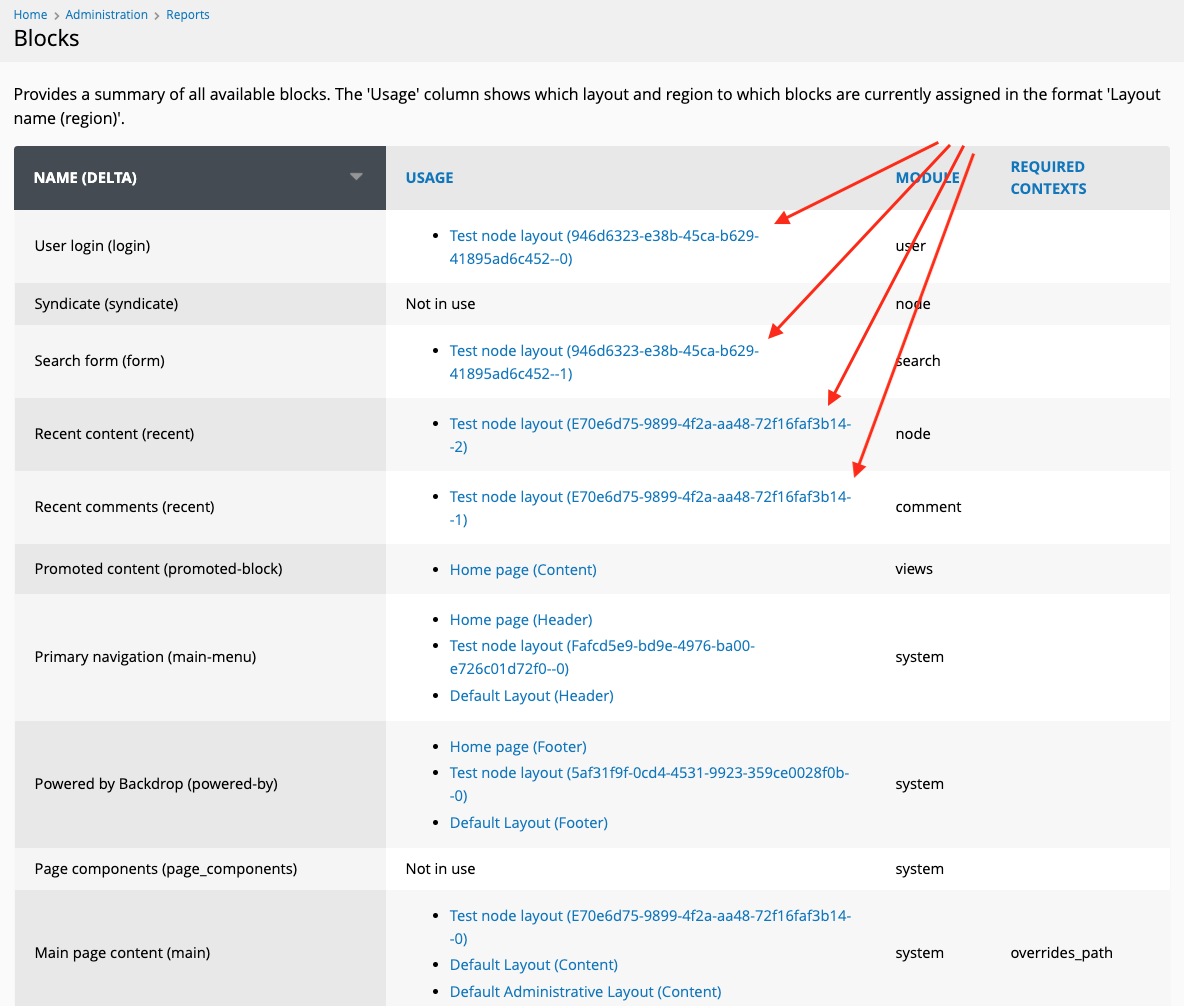This screenshot has height=1006, width=1184.
Task: Open Home page (Footer) layout link
Action: click(518, 746)
